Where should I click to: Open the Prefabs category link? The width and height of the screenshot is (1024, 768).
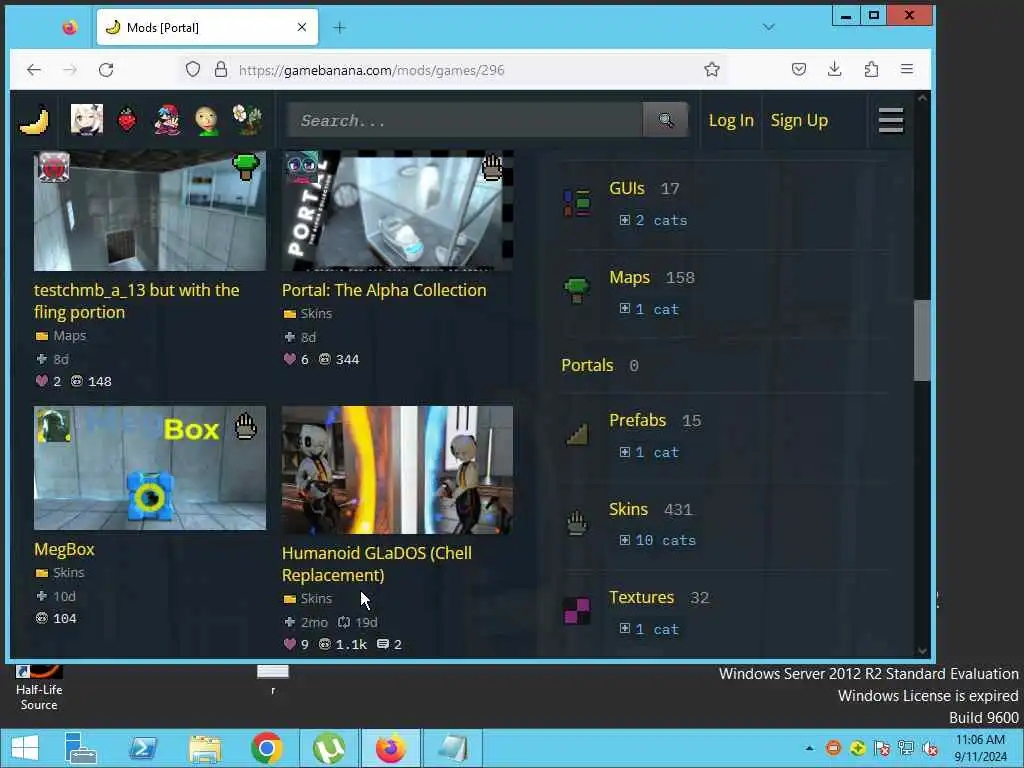[x=637, y=420]
